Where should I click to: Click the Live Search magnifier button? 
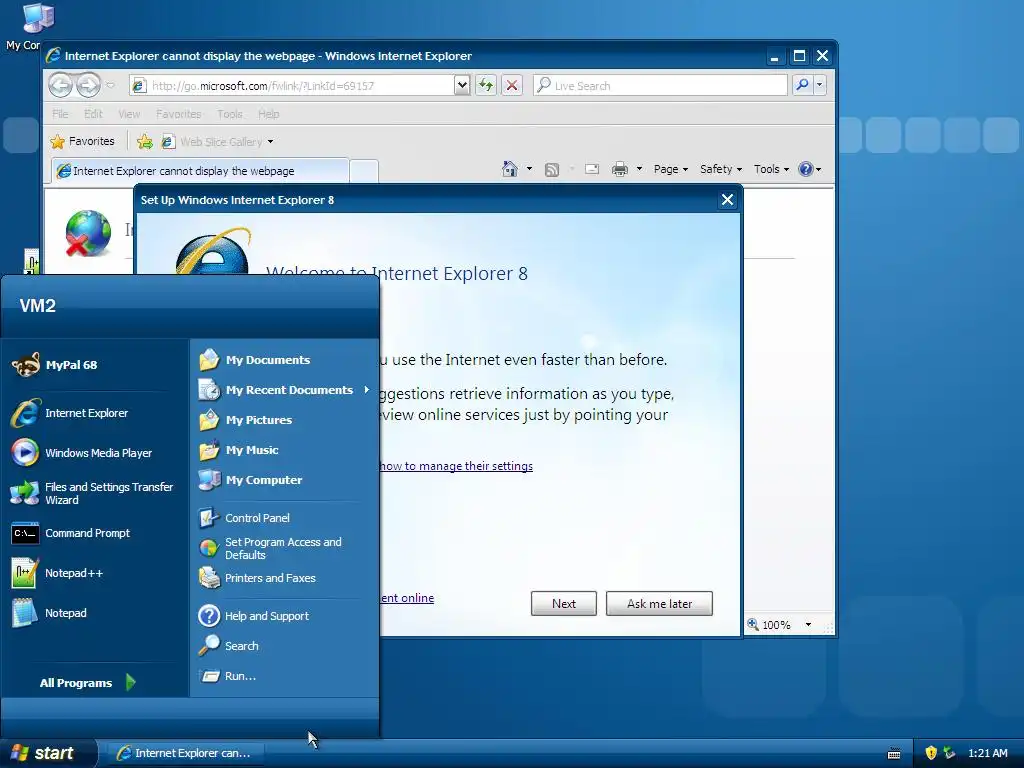point(802,85)
